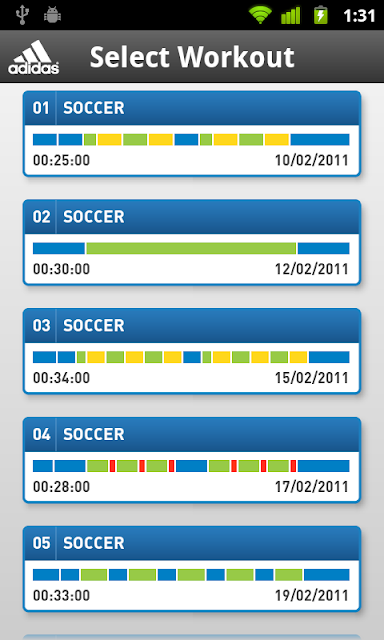Choose workout 04 SOCCER header
384x640 pixels.
click(x=192, y=434)
